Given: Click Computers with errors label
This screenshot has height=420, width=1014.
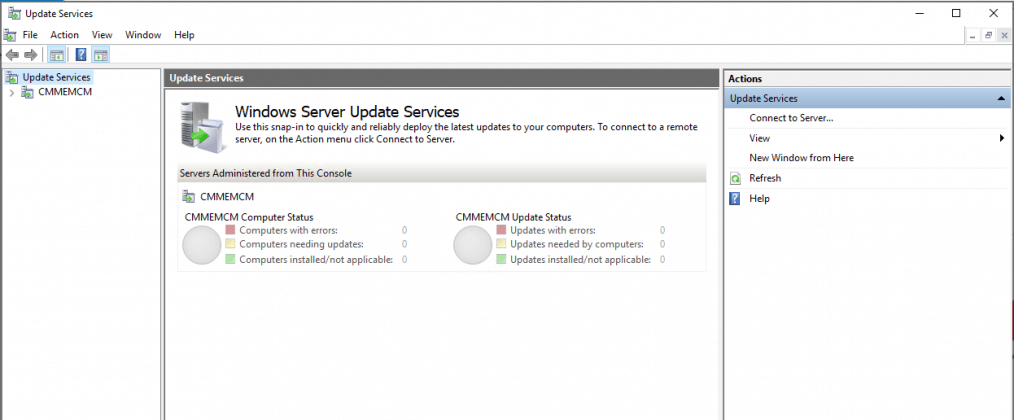Looking at the screenshot, I should point(288,230).
